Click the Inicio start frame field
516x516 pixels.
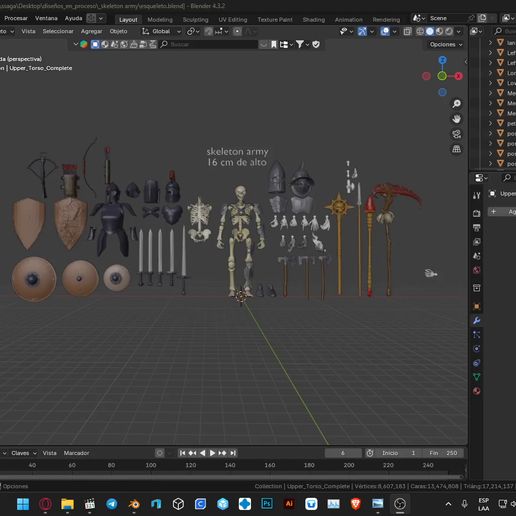(x=398, y=453)
